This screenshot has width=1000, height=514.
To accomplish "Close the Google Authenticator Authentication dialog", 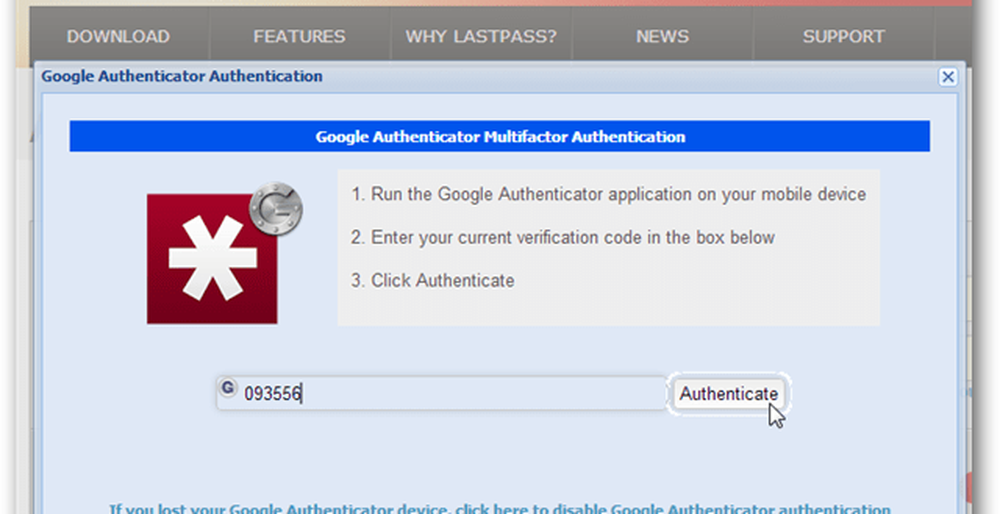I will 948,77.
